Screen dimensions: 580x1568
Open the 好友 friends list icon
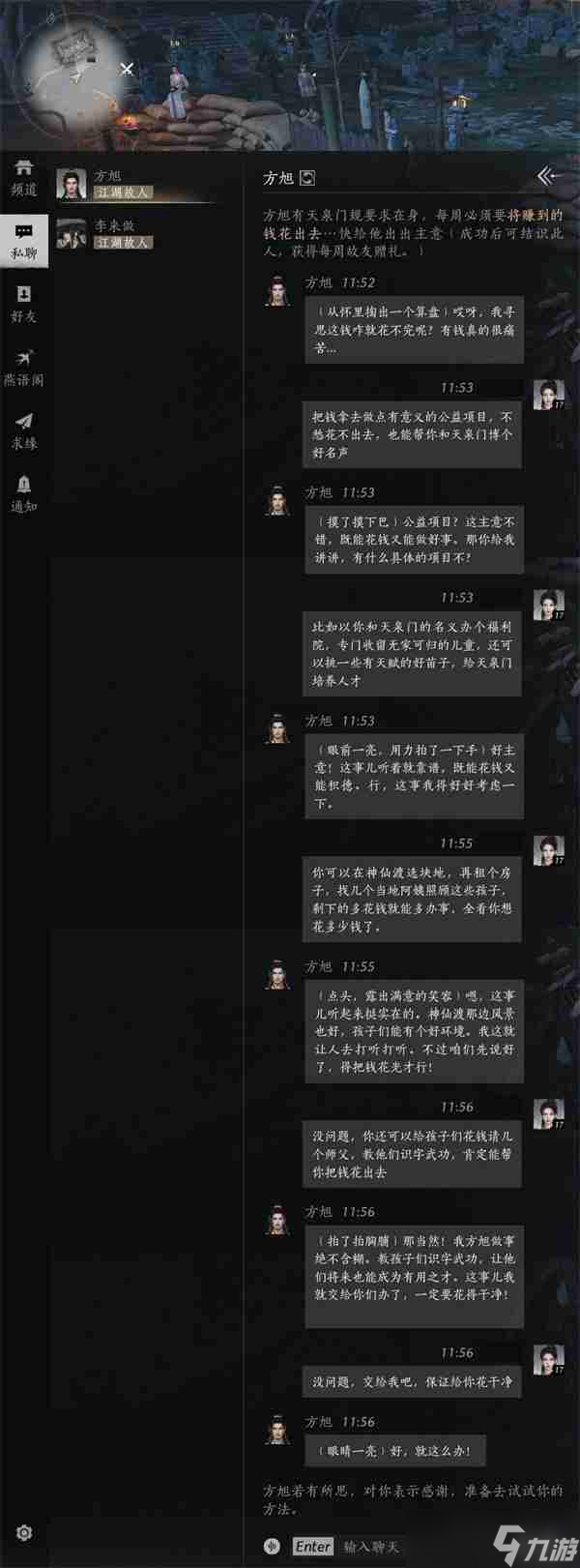[23, 305]
